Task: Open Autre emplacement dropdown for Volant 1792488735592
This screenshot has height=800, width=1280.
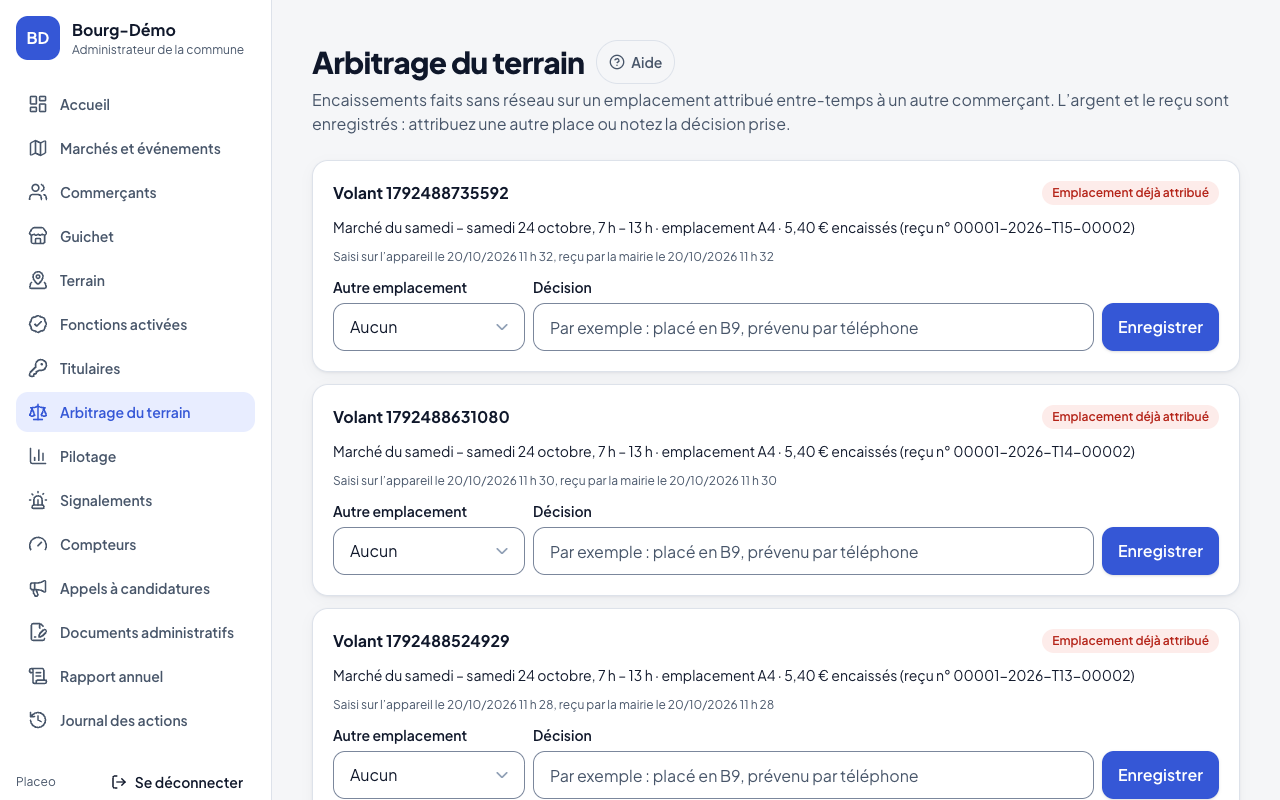Action: point(429,327)
